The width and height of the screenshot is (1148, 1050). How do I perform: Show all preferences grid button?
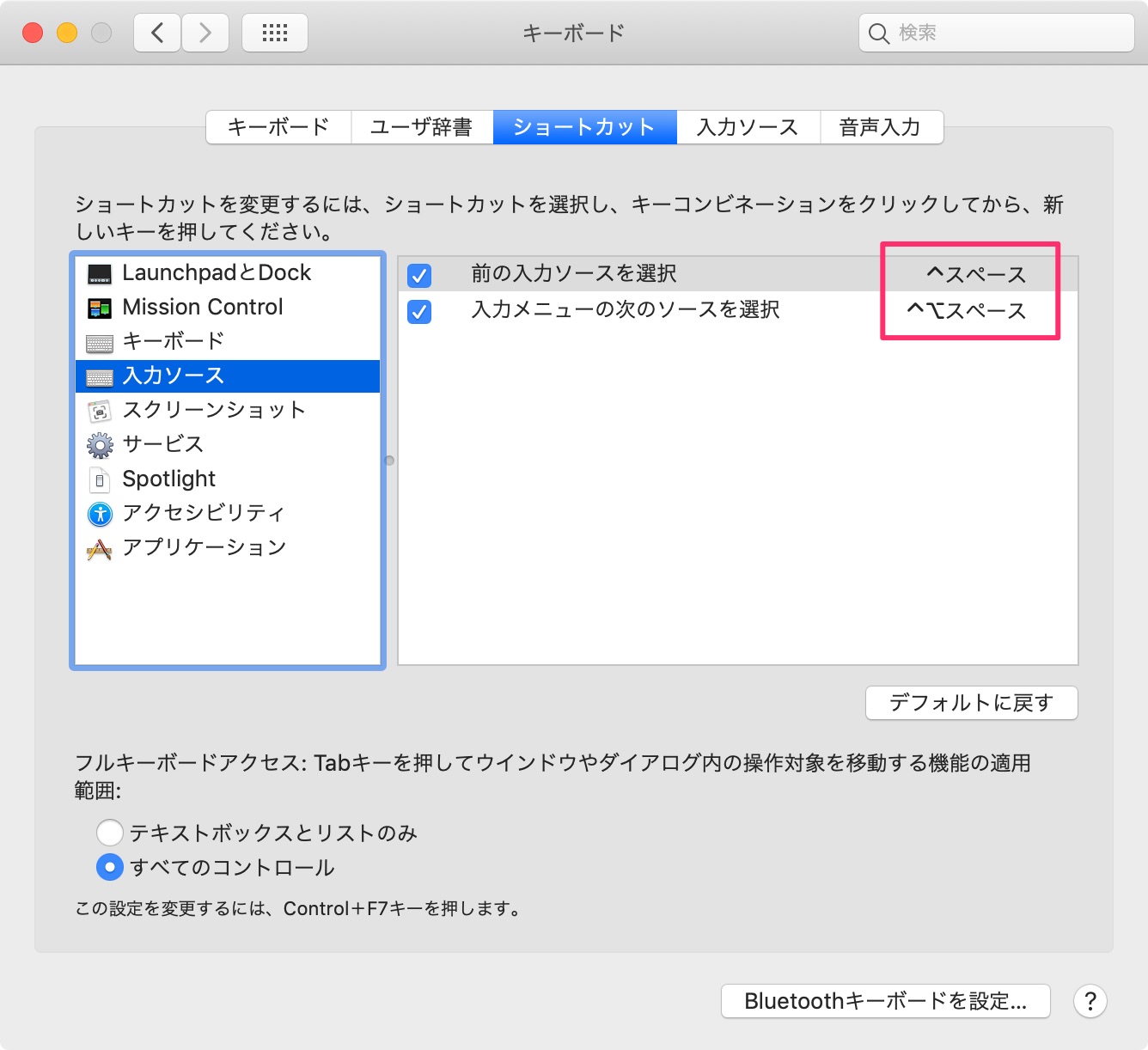[x=275, y=33]
